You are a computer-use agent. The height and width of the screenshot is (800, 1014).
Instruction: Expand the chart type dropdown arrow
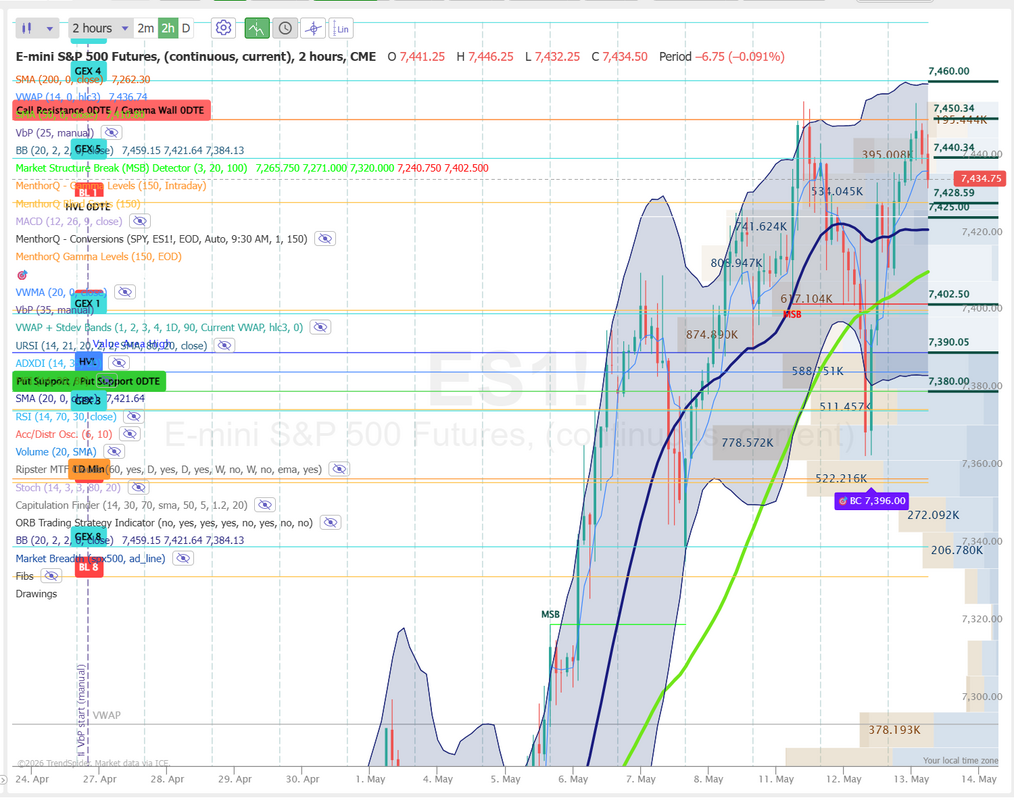click(50, 28)
